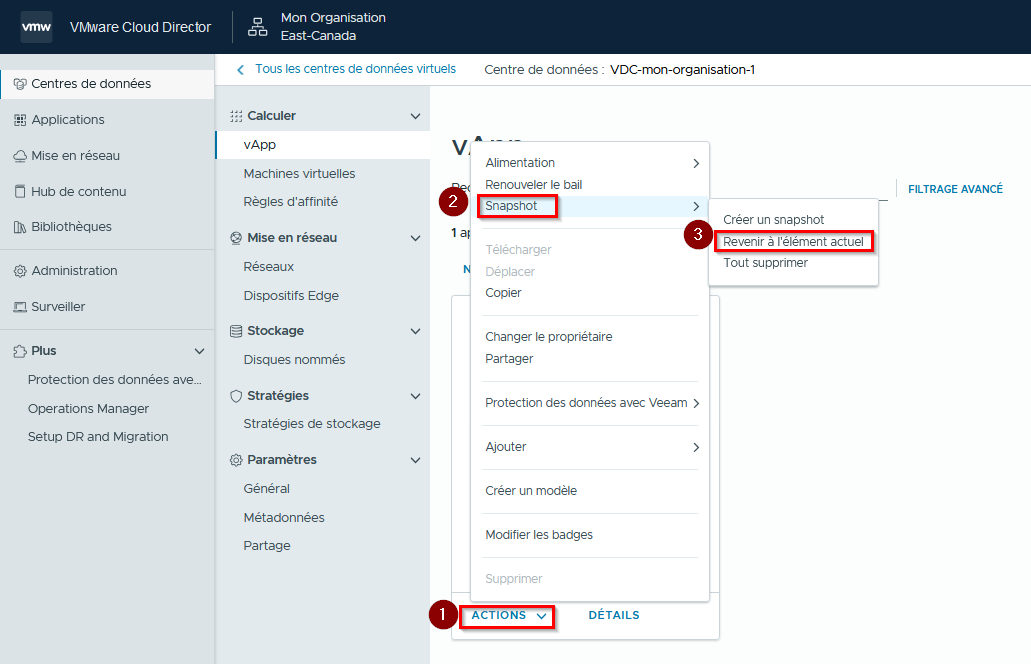Open the Ajouter submenu

click(590, 447)
